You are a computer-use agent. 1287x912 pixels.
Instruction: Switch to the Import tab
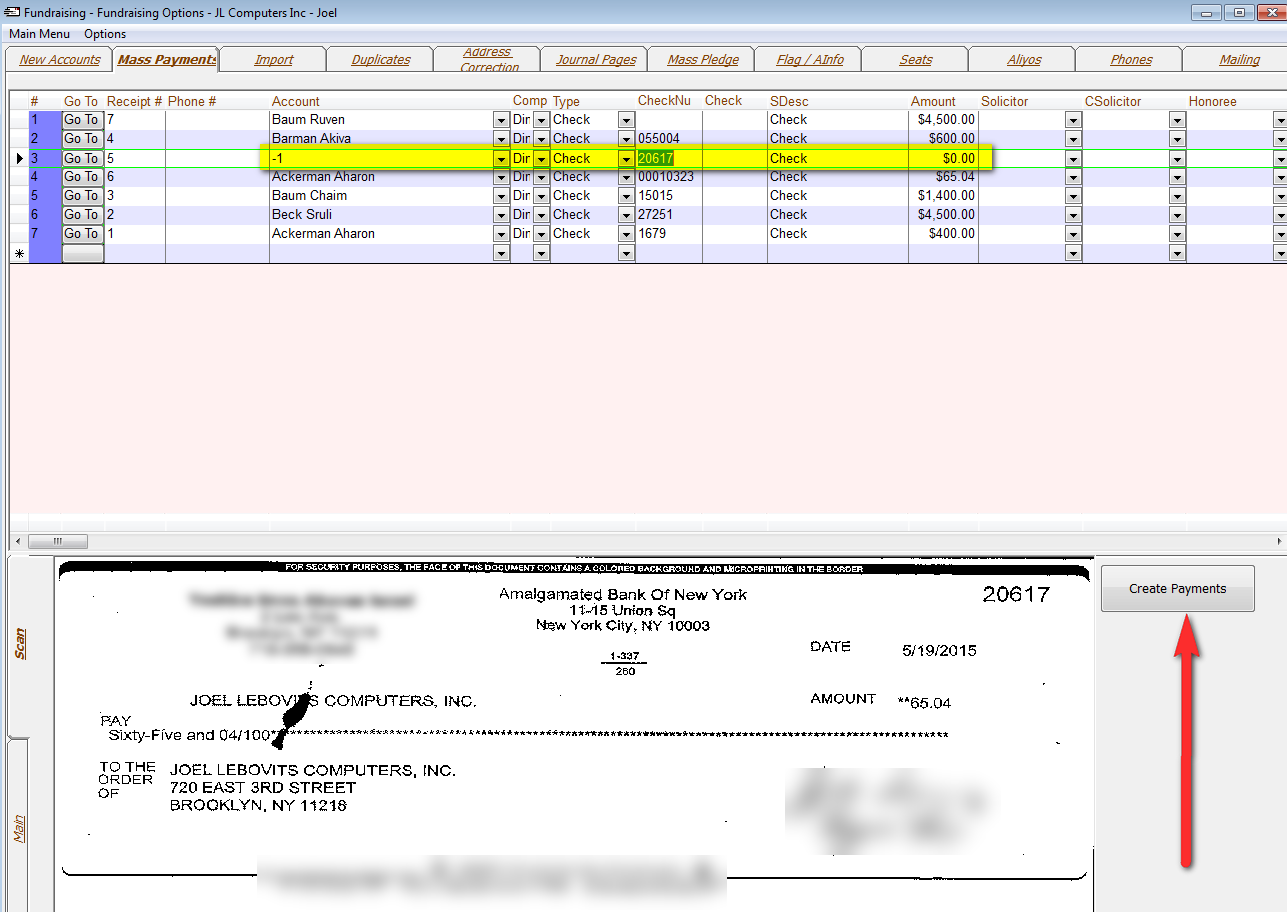[x=273, y=60]
